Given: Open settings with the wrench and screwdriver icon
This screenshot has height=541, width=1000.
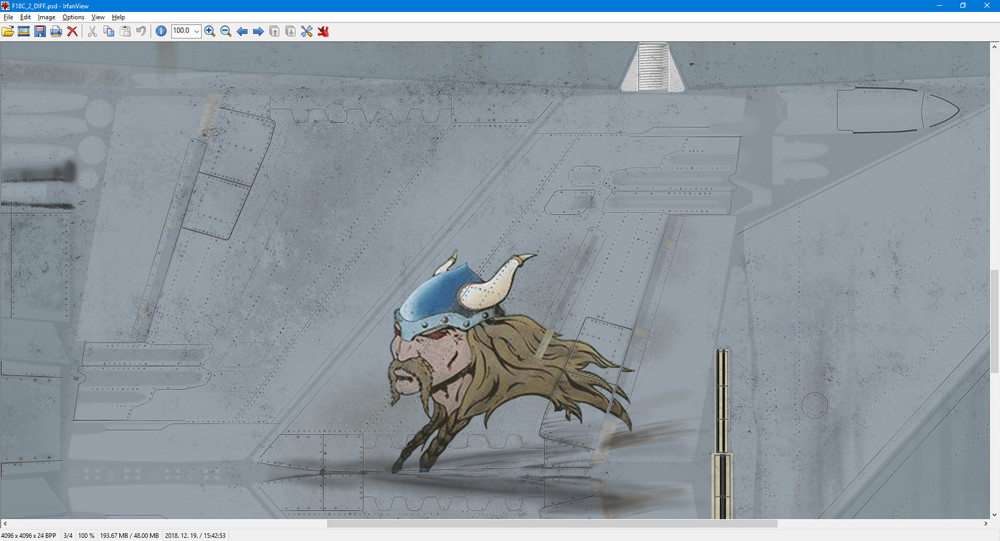Looking at the screenshot, I should [307, 31].
